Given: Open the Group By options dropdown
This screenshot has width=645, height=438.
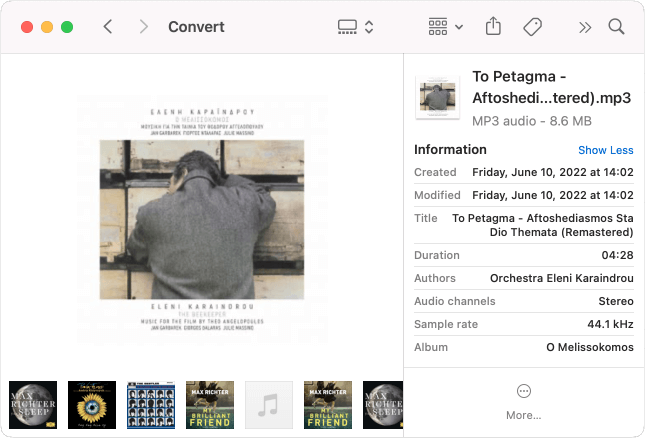Looking at the screenshot, I should 445,27.
